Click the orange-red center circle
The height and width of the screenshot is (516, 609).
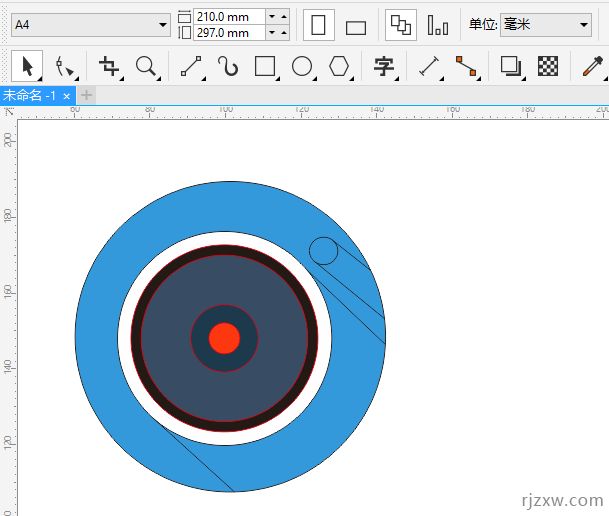click(224, 338)
